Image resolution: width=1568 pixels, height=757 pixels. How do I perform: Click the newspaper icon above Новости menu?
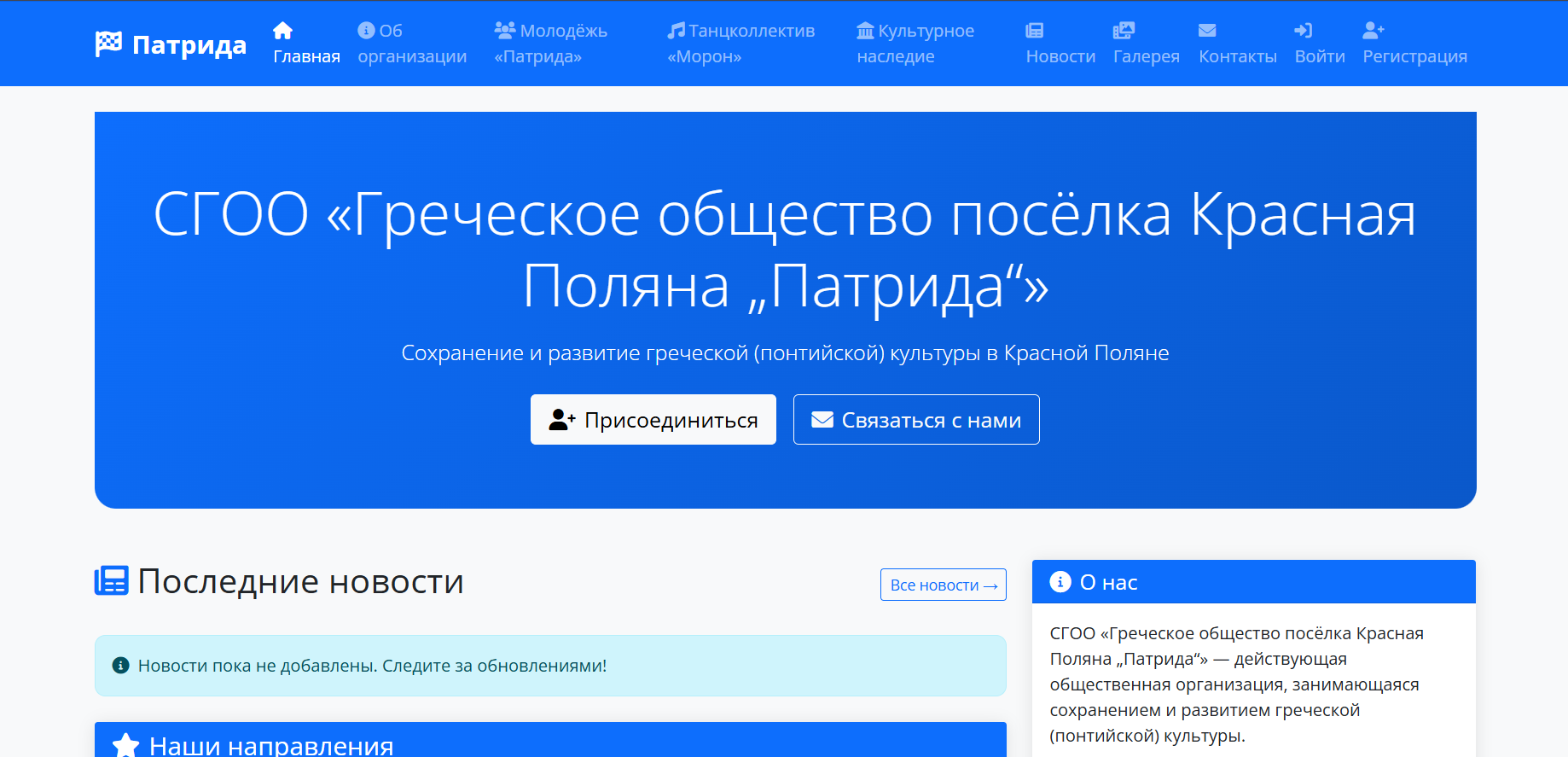point(1035,31)
